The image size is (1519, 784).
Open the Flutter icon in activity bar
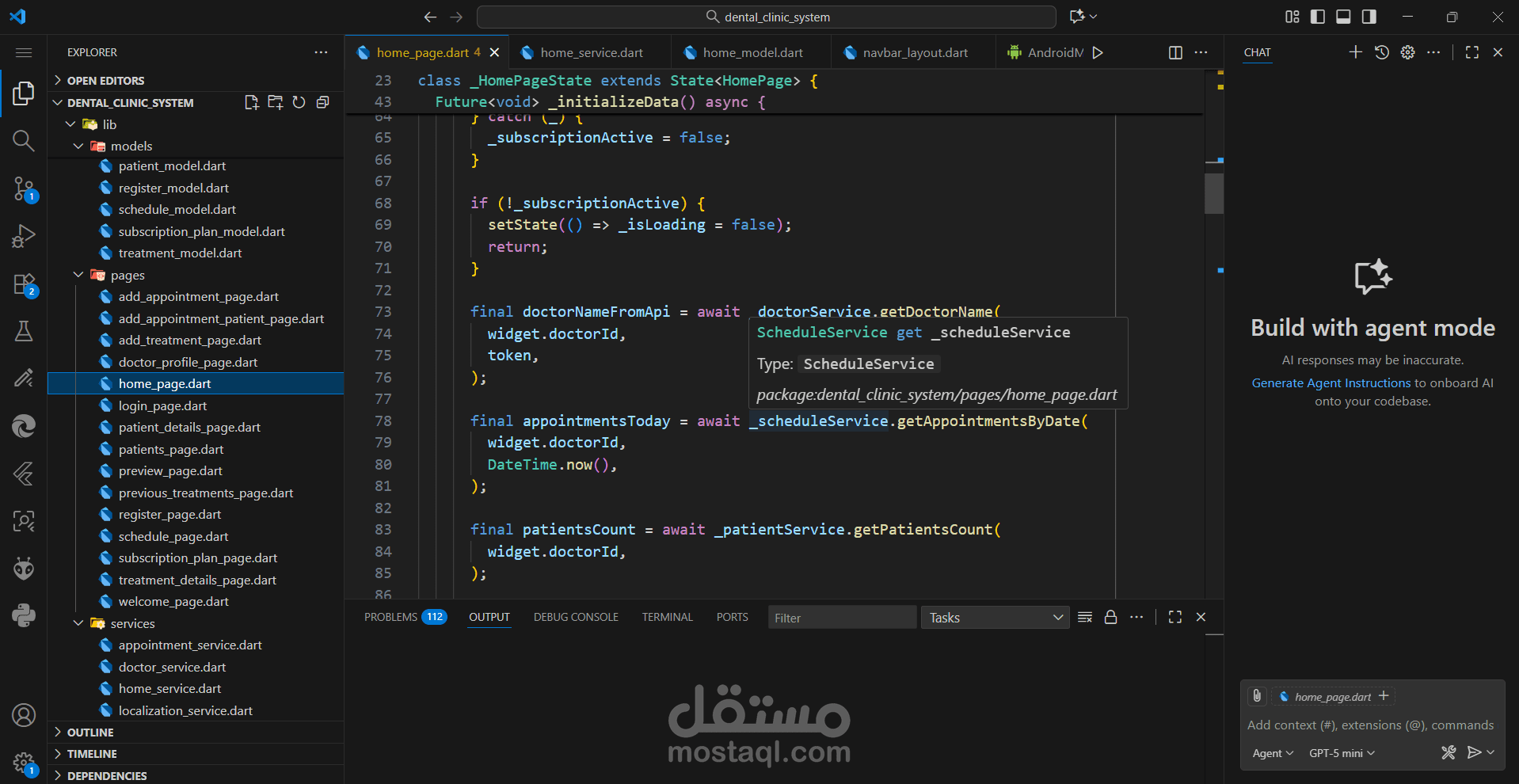pos(24,474)
